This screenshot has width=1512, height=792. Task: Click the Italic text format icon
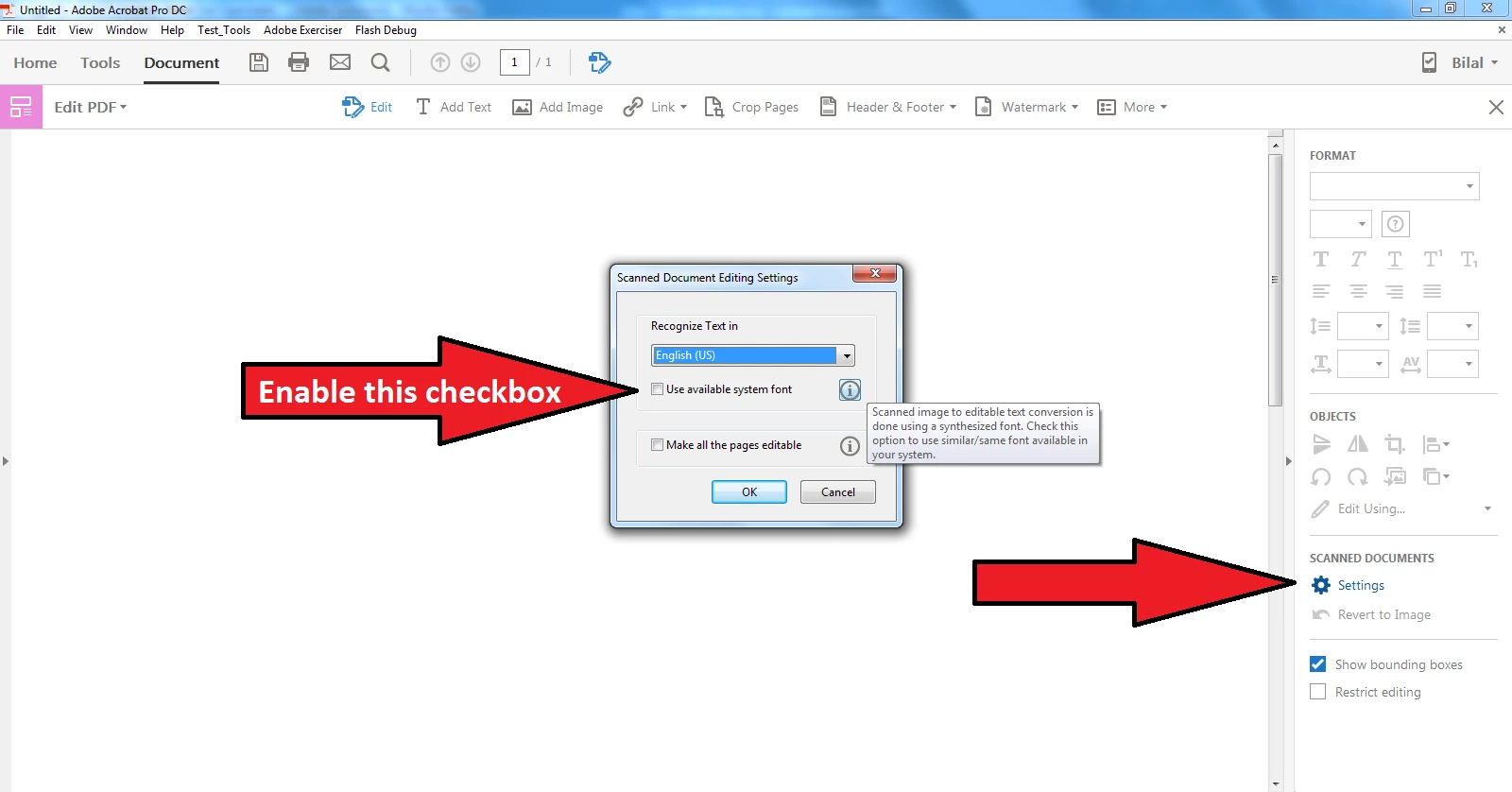(x=1358, y=259)
